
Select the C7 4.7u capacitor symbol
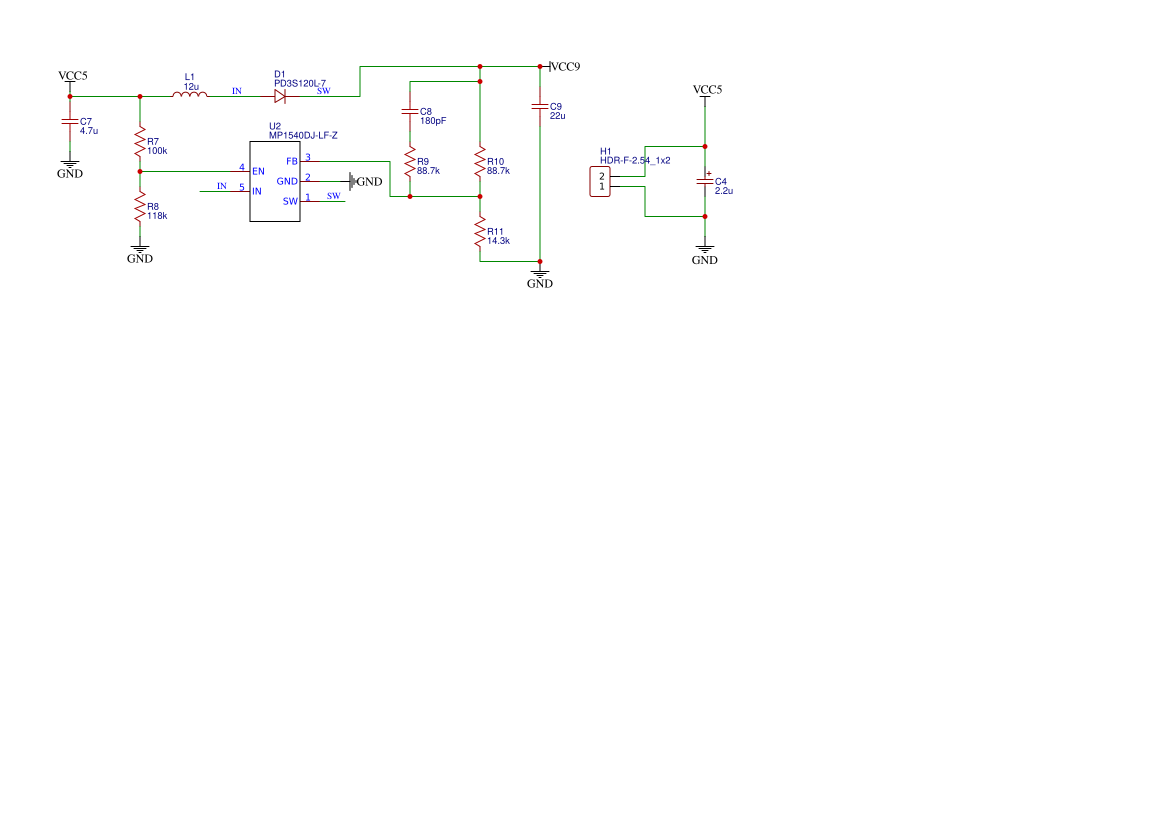point(70,121)
